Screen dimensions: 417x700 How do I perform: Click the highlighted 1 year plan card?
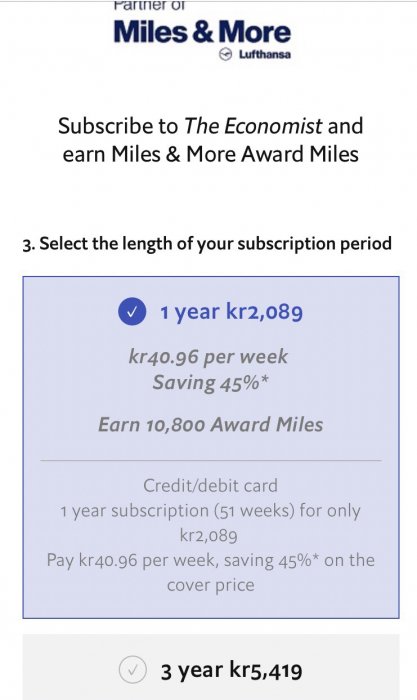[211, 447]
